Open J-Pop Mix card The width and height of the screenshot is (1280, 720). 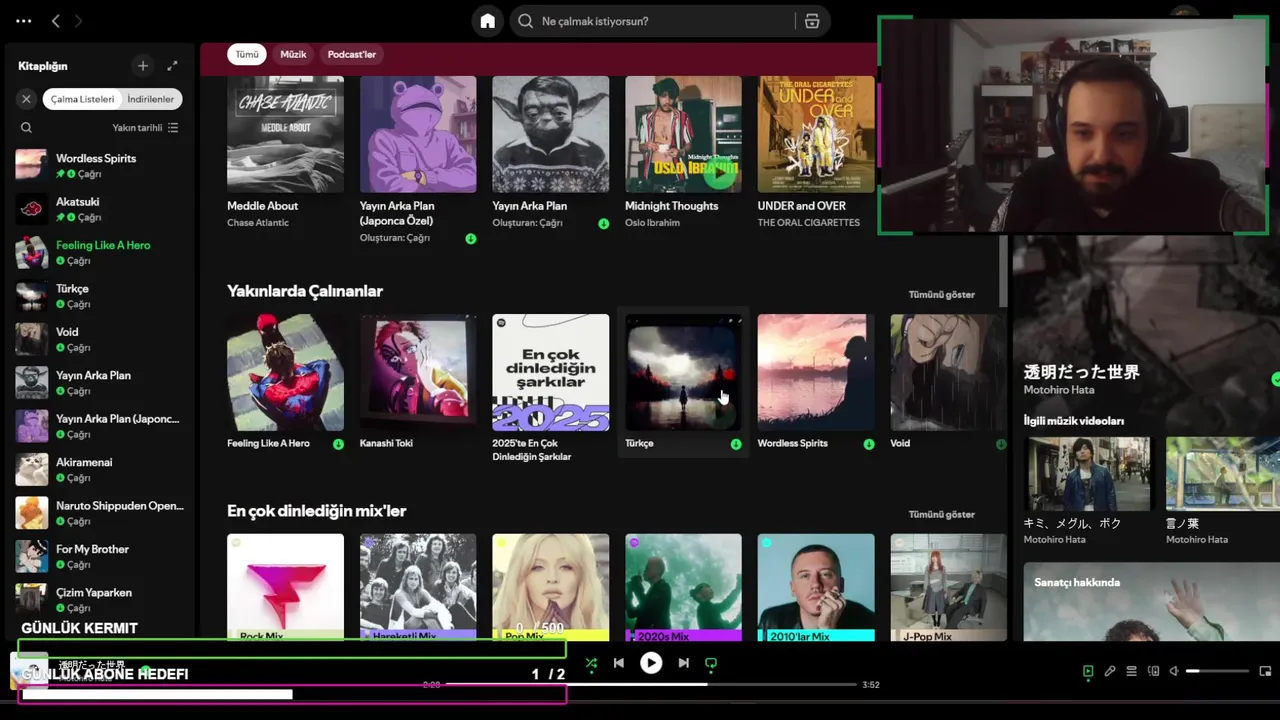pos(948,588)
